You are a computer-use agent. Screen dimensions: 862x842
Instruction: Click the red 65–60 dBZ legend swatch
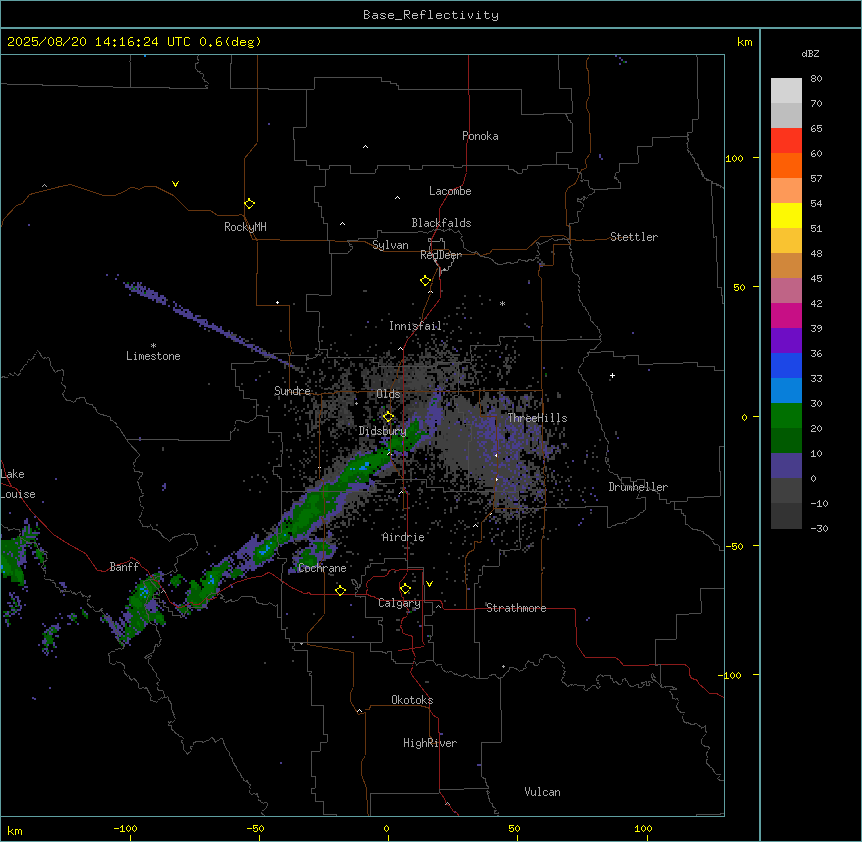pos(786,141)
